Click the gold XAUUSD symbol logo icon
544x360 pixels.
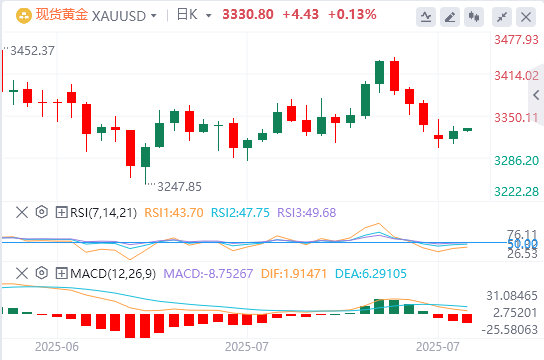24,16
